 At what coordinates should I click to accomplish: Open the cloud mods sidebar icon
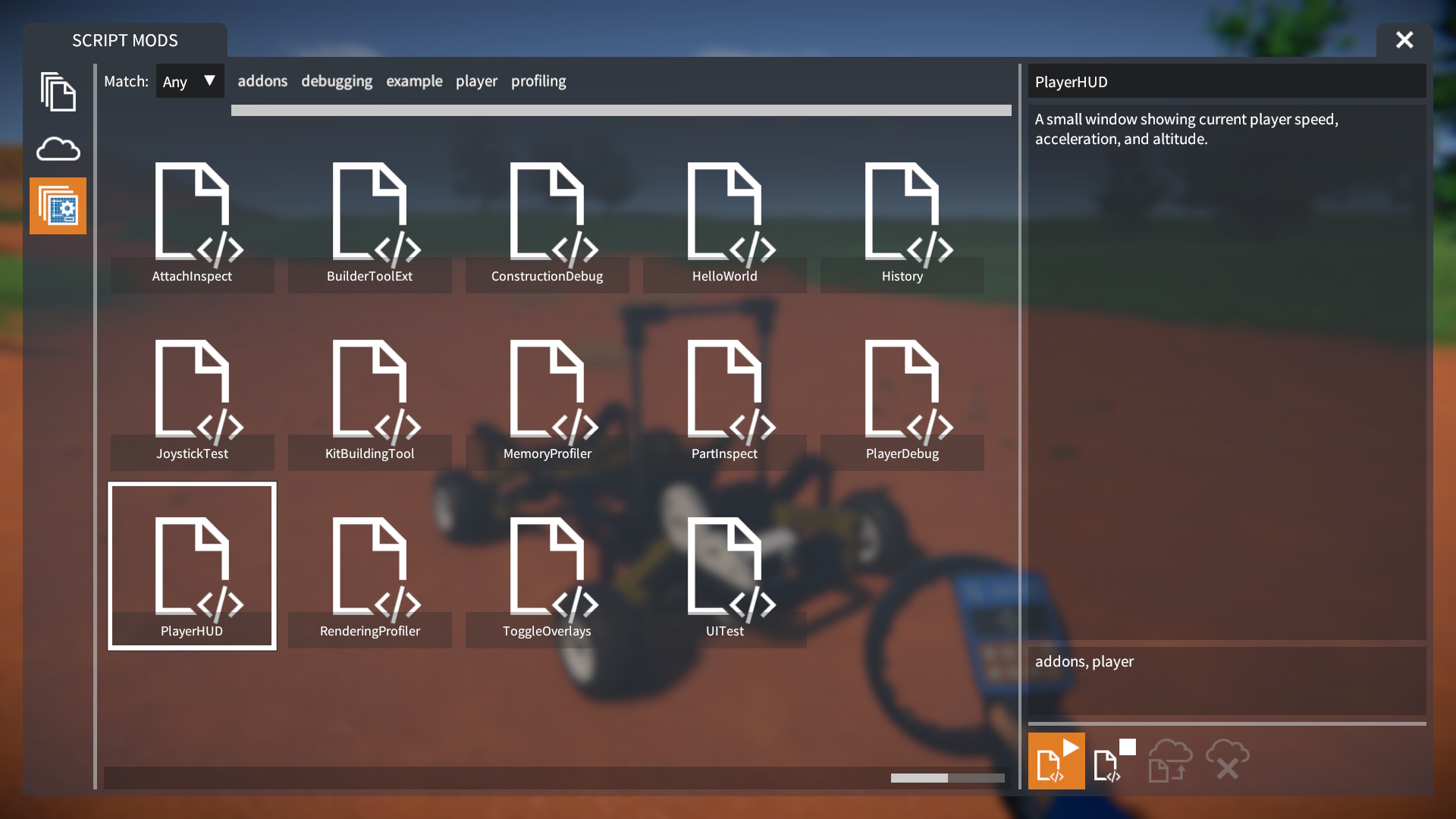click(x=58, y=149)
